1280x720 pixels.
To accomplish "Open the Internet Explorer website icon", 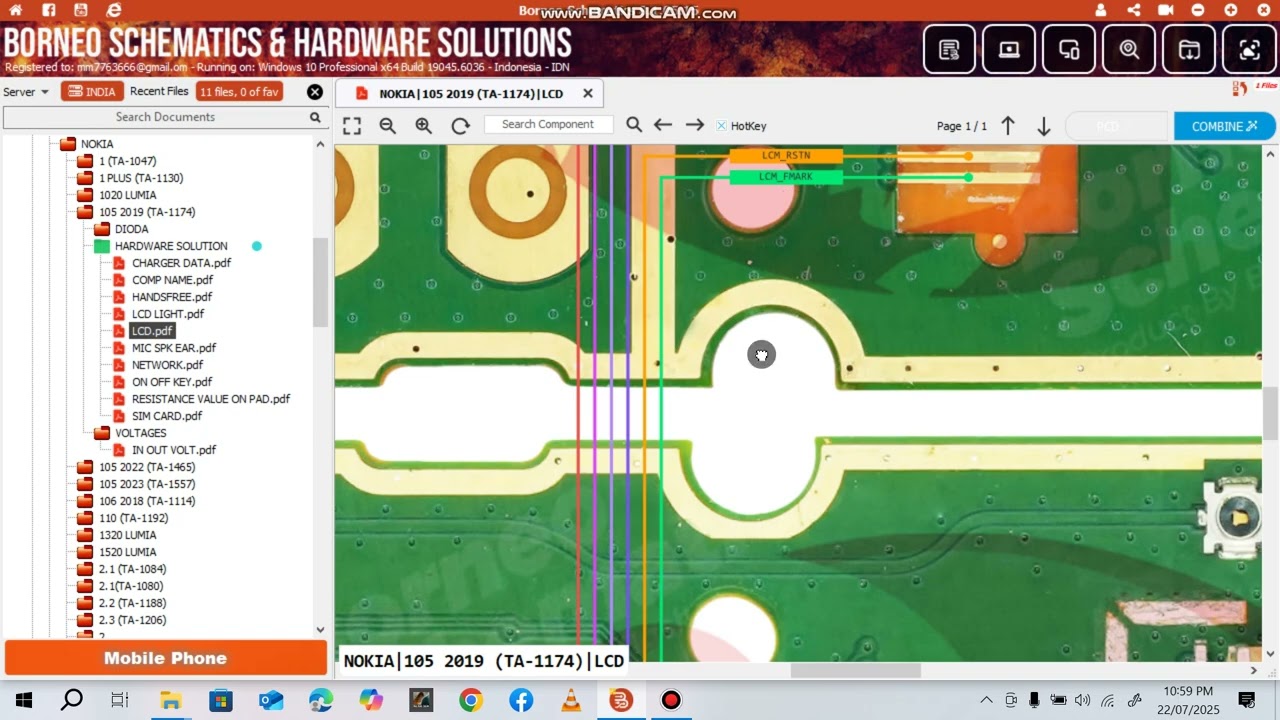I will click(x=114, y=10).
